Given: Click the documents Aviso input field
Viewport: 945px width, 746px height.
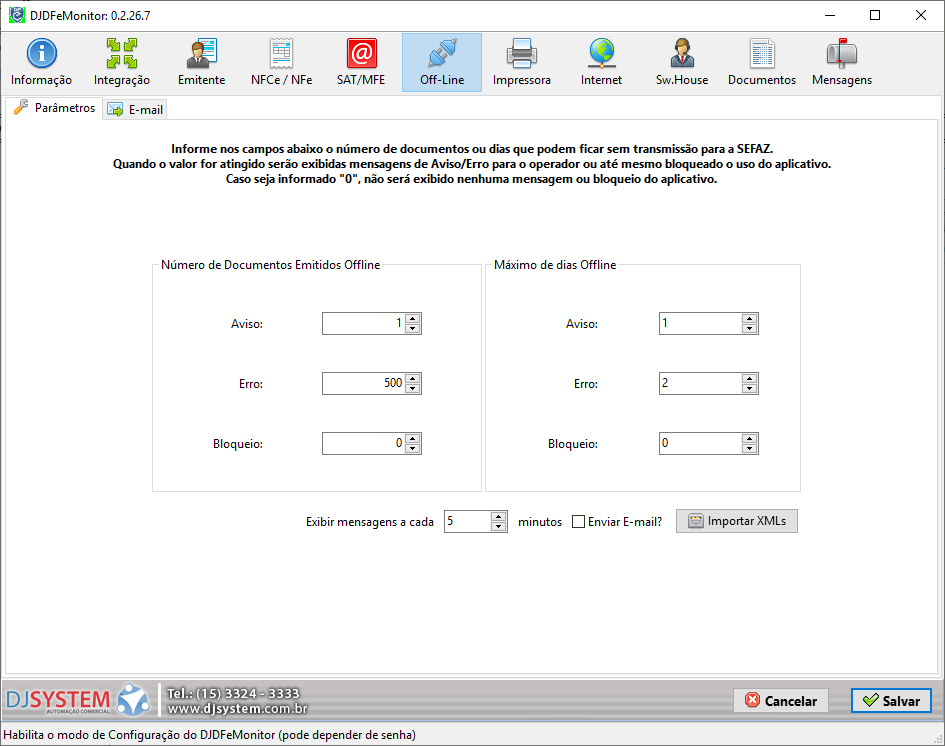Looking at the screenshot, I should pos(363,324).
